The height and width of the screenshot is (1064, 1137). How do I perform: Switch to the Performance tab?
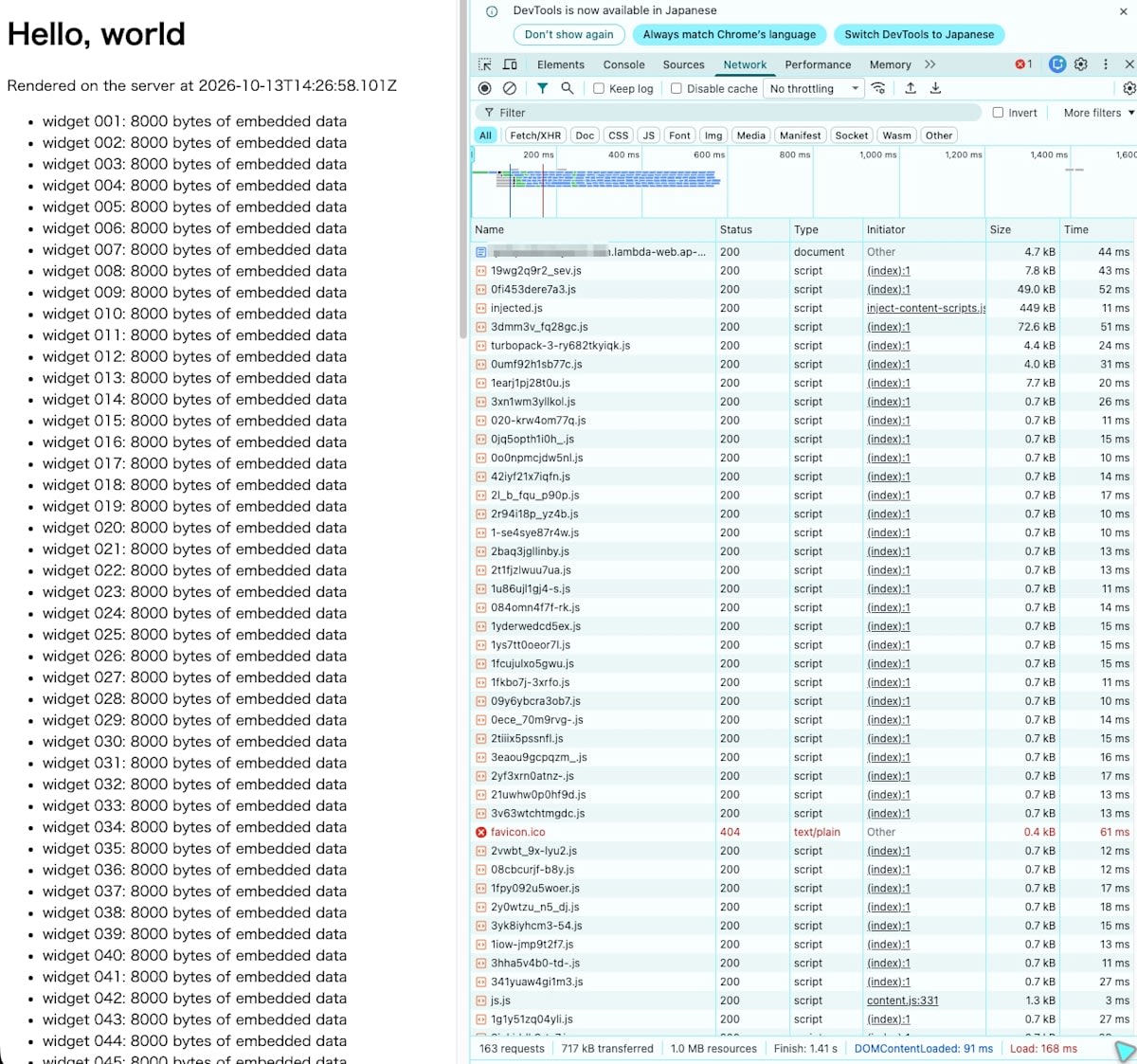click(x=818, y=64)
